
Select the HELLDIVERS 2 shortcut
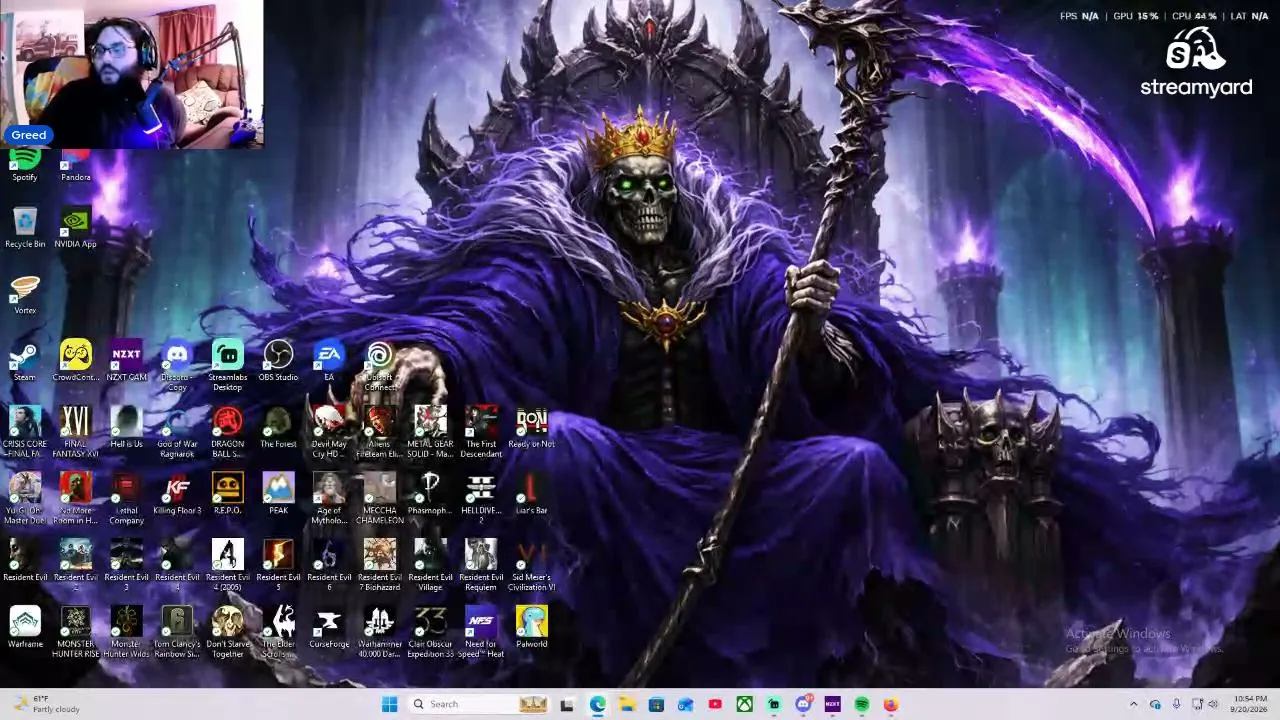click(x=481, y=500)
